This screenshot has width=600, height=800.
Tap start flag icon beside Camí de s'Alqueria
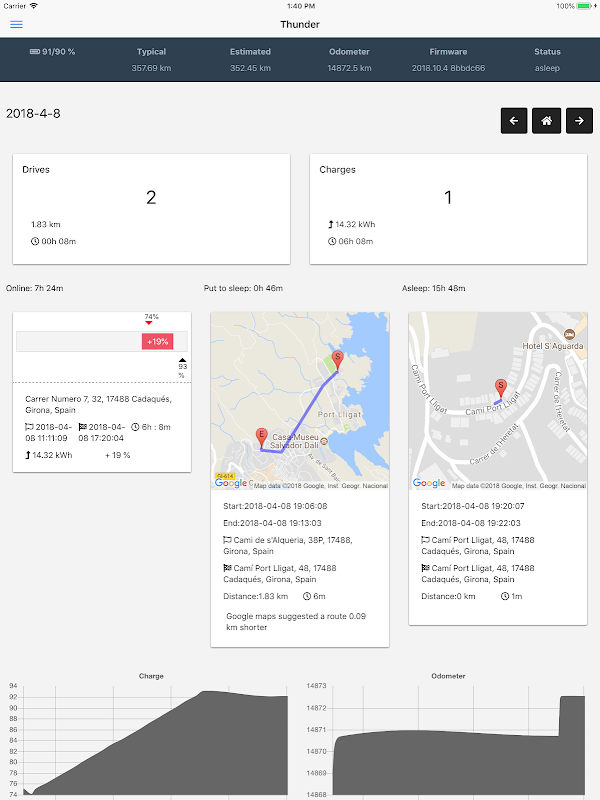[x=227, y=540]
